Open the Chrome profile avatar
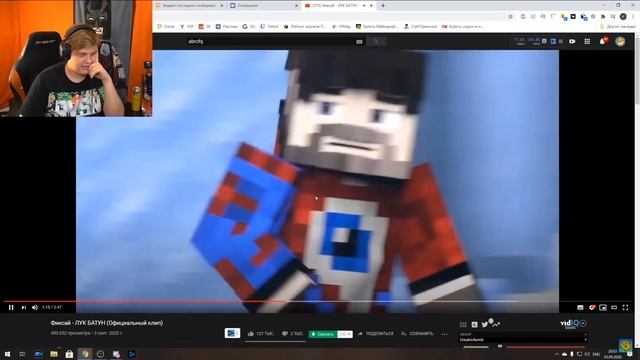The width and height of the screenshot is (640, 360). click(x=623, y=16)
